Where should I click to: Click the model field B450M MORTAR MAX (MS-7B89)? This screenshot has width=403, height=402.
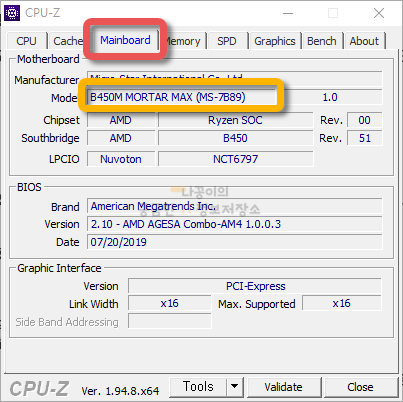tap(182, 97)
